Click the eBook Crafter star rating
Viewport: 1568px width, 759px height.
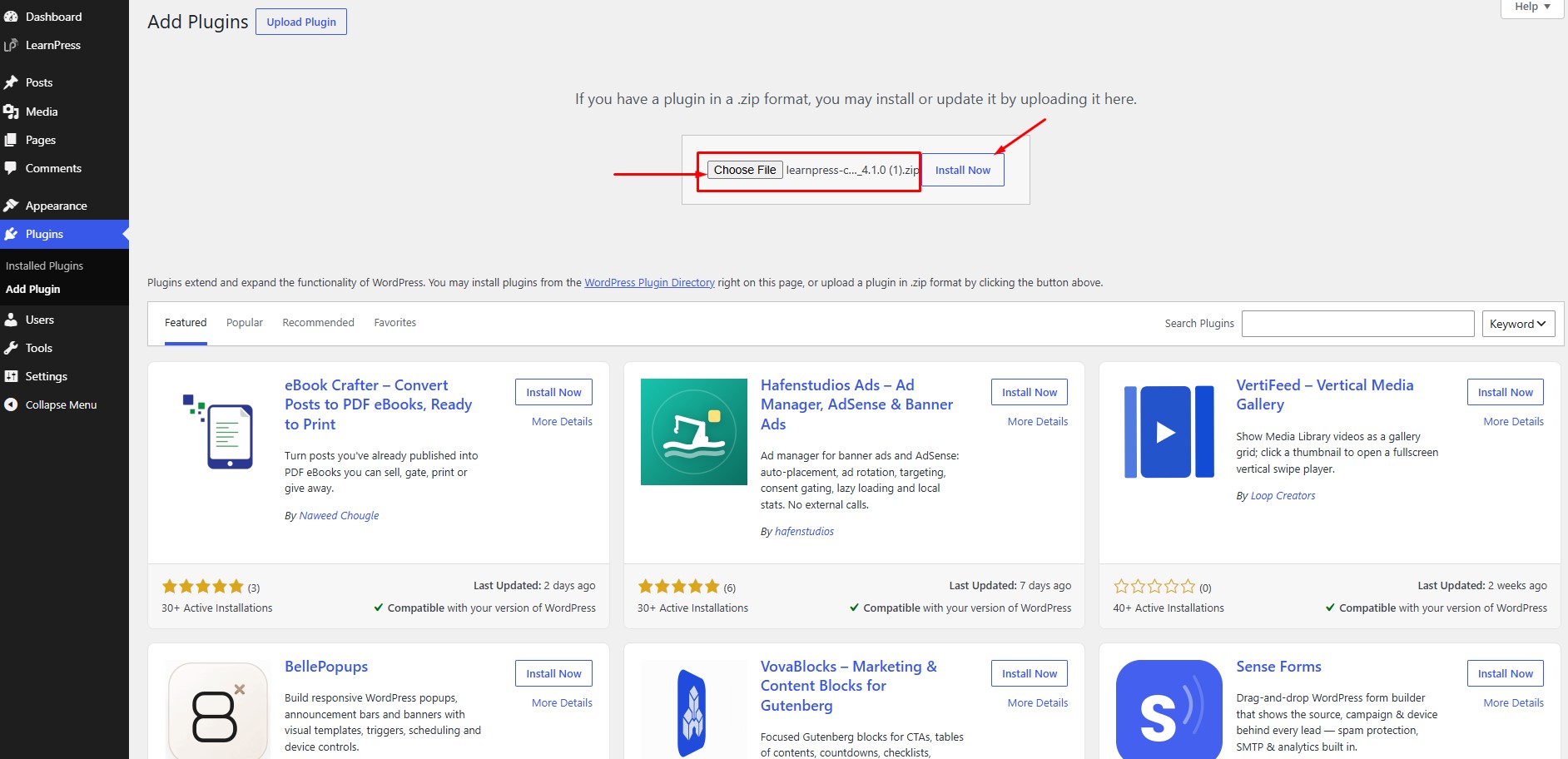coord(202,587)
